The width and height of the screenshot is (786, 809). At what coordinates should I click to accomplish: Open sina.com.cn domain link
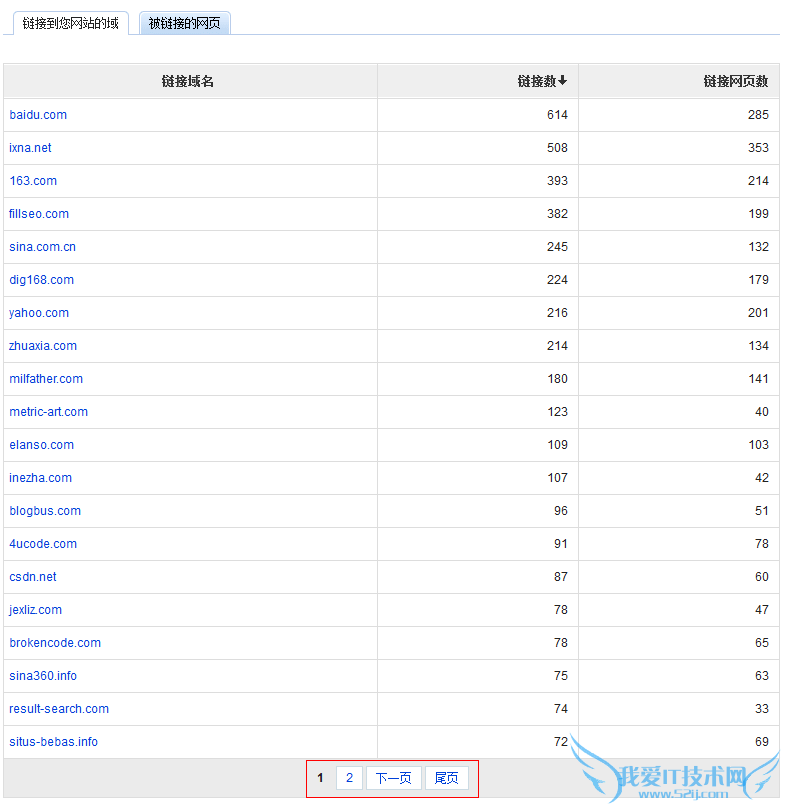42,247
